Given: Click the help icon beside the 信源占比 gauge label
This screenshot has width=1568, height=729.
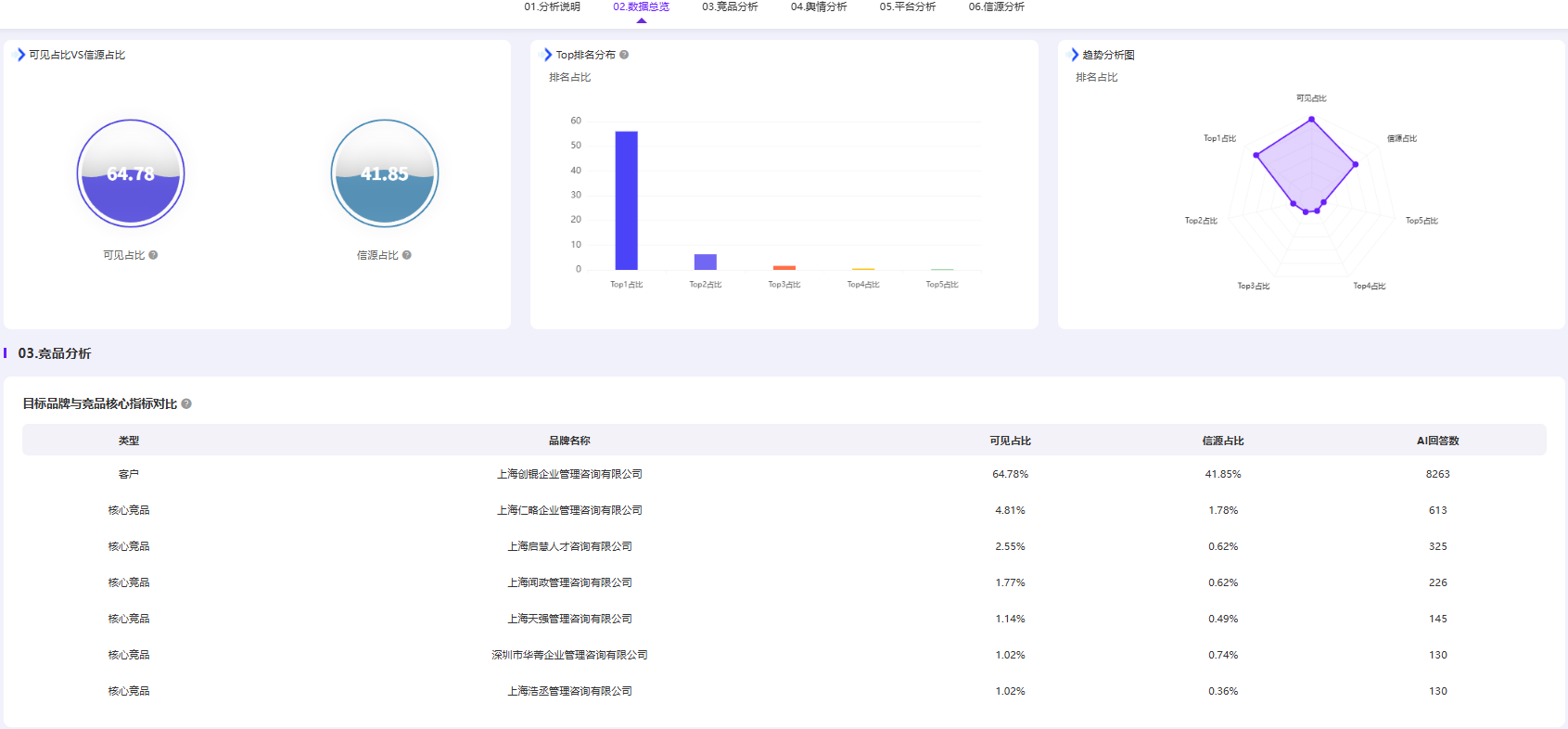Looking at the screenshot, I should click(407, 255).
